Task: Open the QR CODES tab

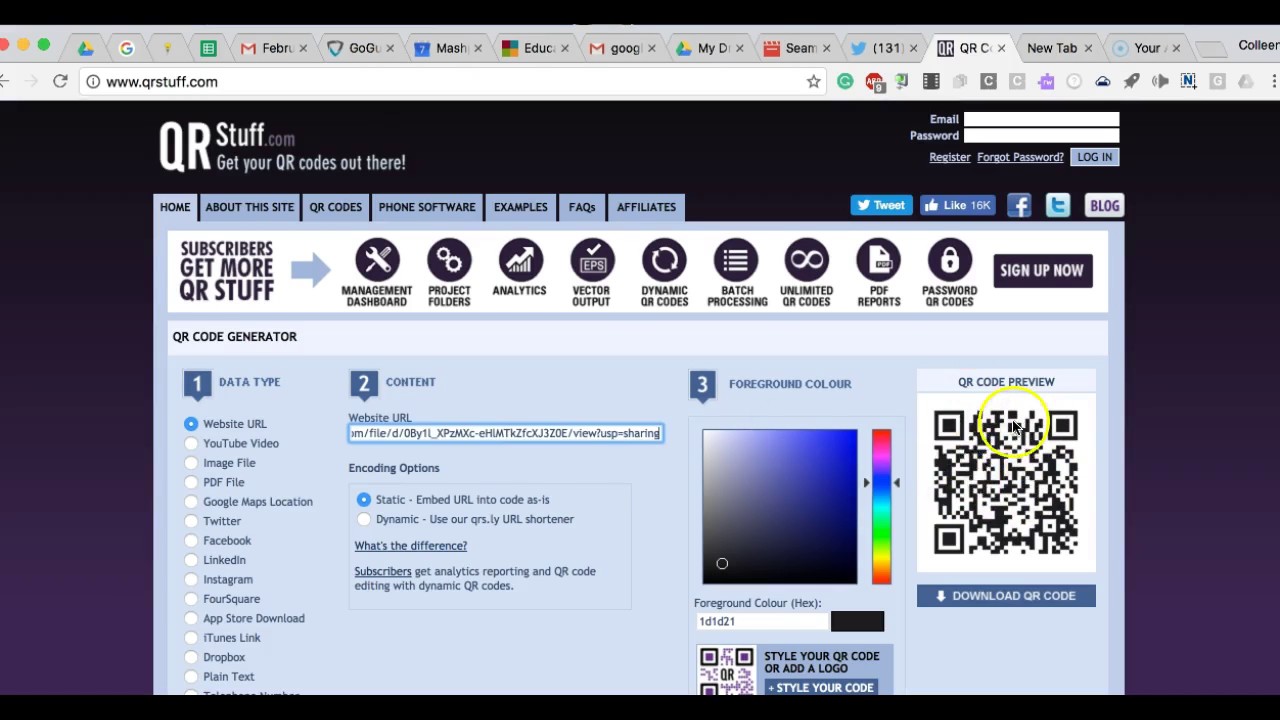Action: 336,207
